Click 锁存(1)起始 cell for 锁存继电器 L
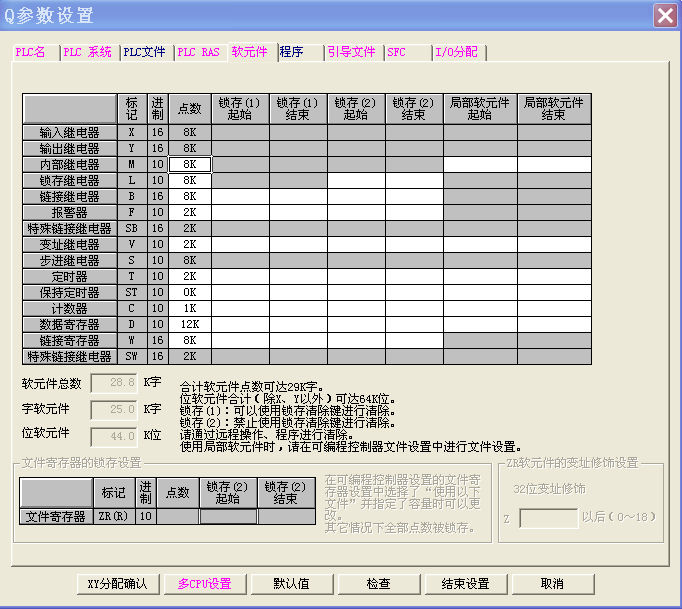This screenshot has width=682, height=609. click(x=240, y=181)
